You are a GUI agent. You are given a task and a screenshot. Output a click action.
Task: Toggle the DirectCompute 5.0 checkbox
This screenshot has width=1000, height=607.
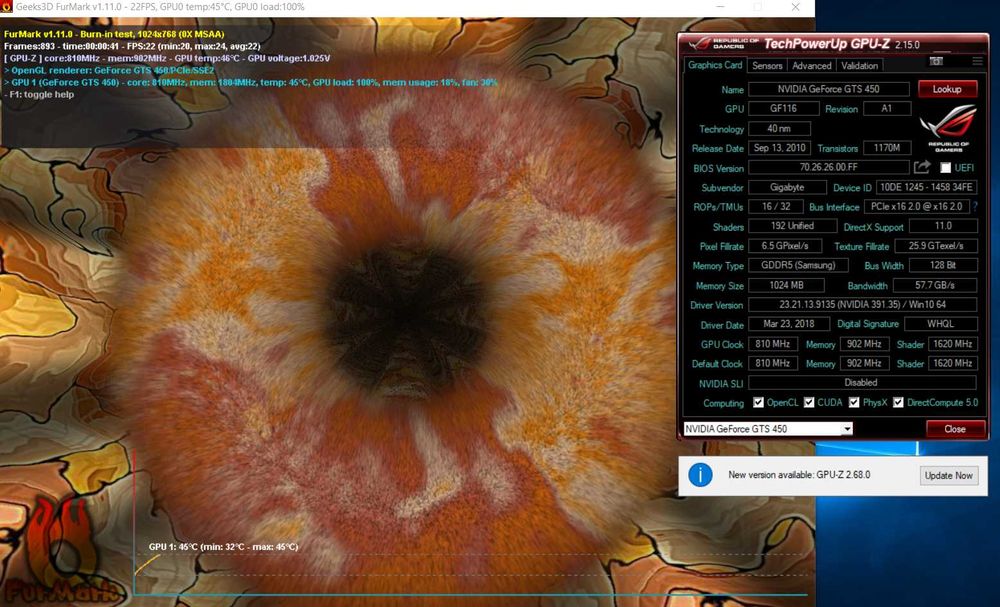tap(898, 402)
